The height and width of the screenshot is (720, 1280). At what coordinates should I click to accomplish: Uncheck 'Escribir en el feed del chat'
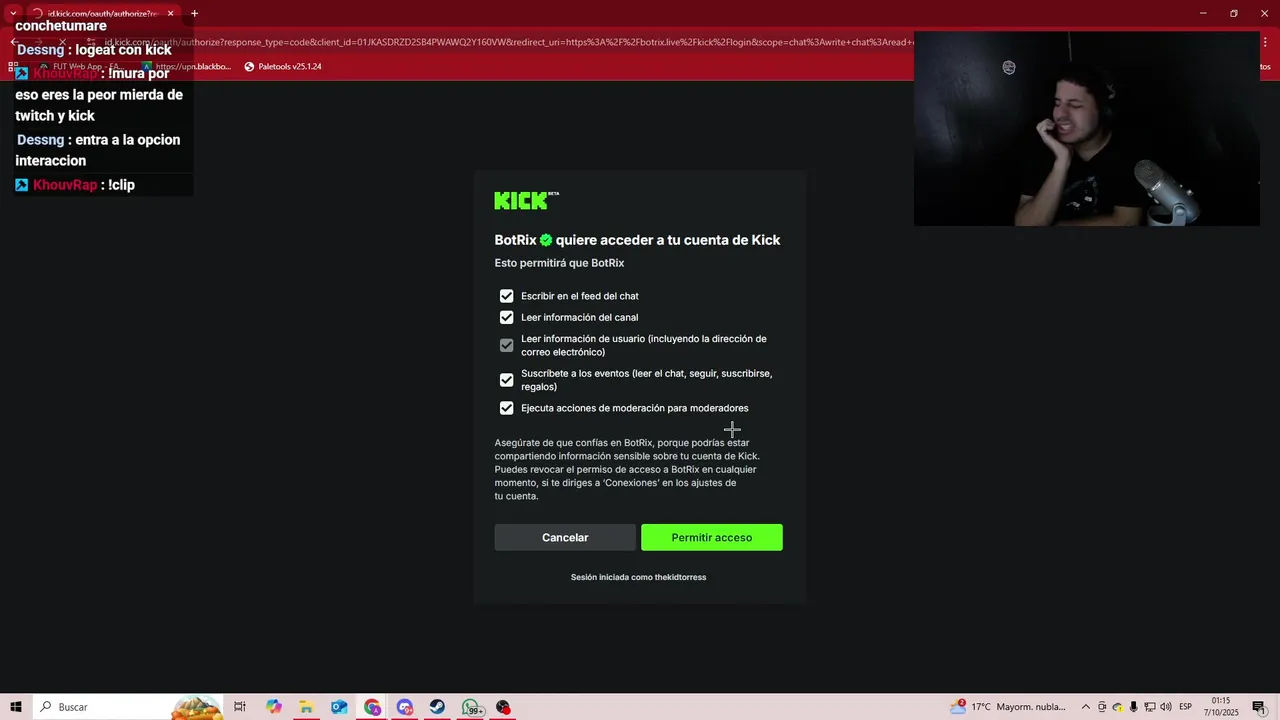point(506,296)
